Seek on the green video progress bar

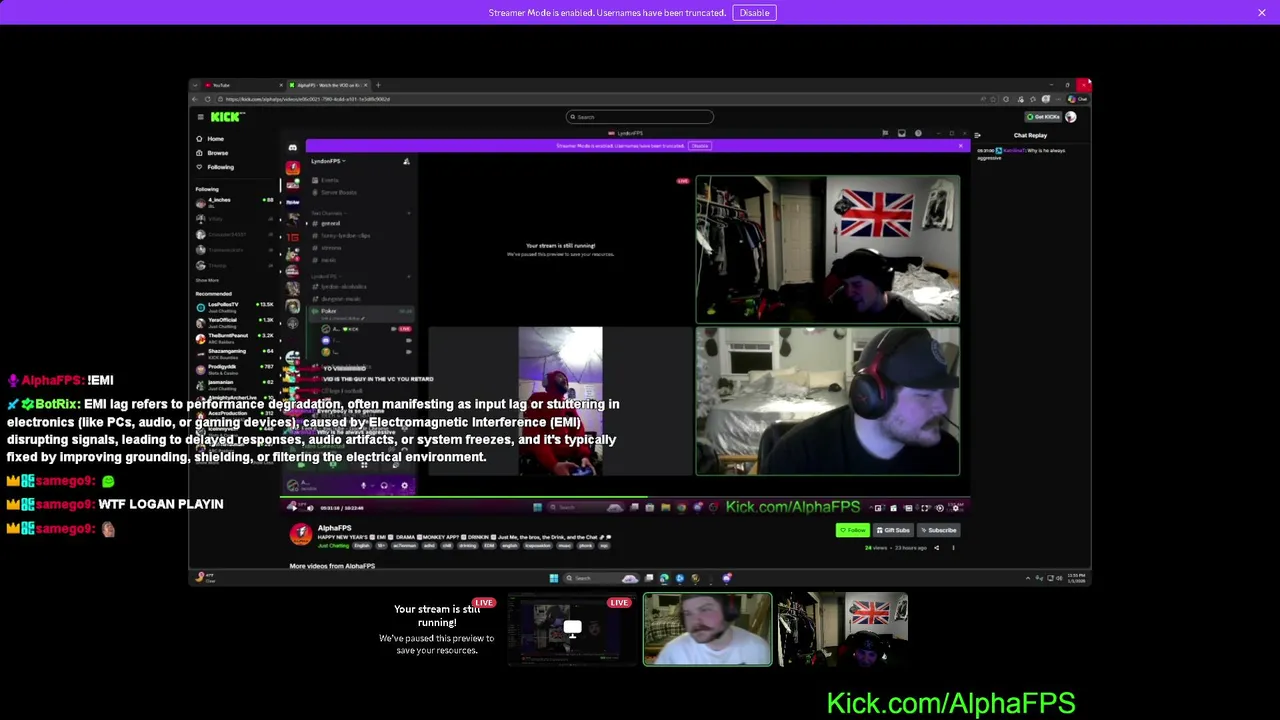click(625, 497)
